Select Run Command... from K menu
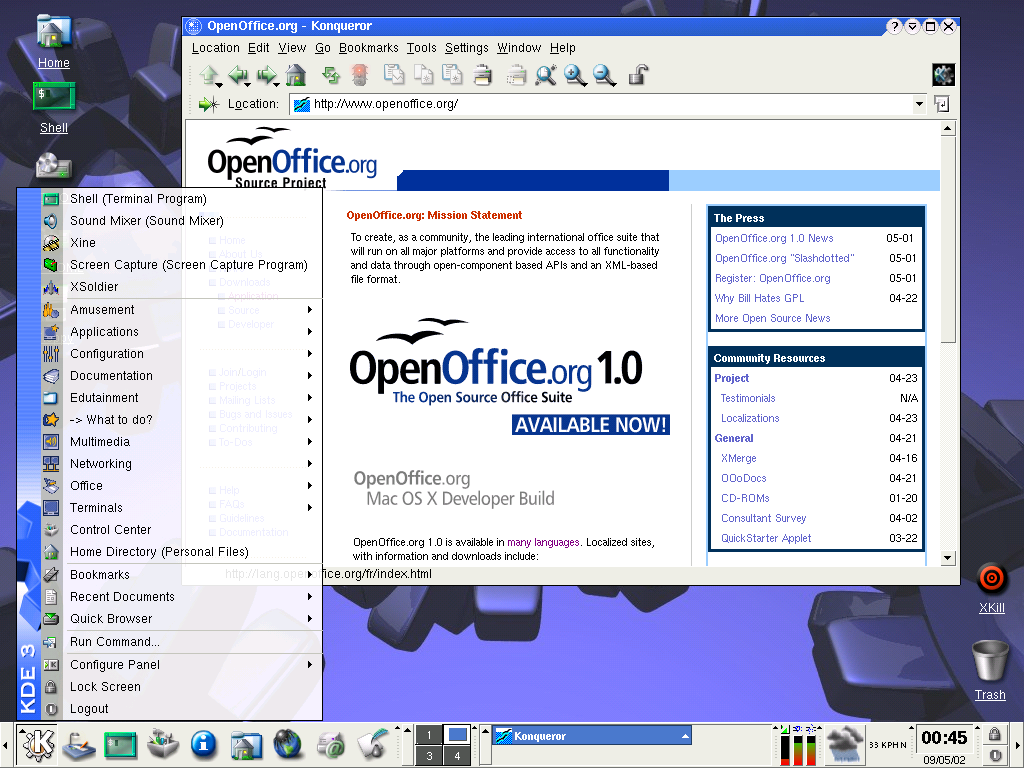1024x768 pixels. pyautogui.click(x=182, y=642)
